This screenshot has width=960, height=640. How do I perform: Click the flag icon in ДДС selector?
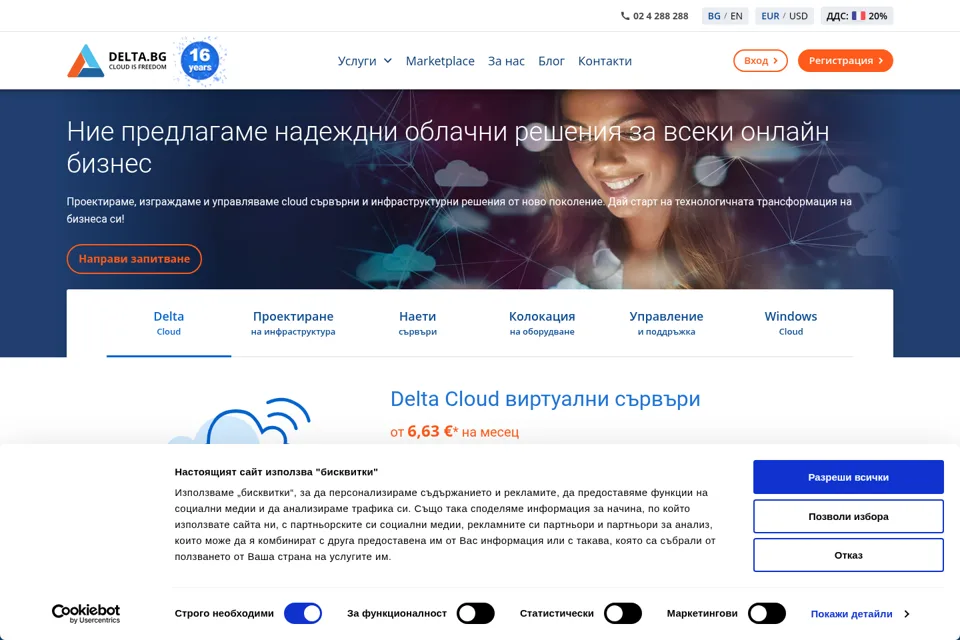tap(858, 16)
